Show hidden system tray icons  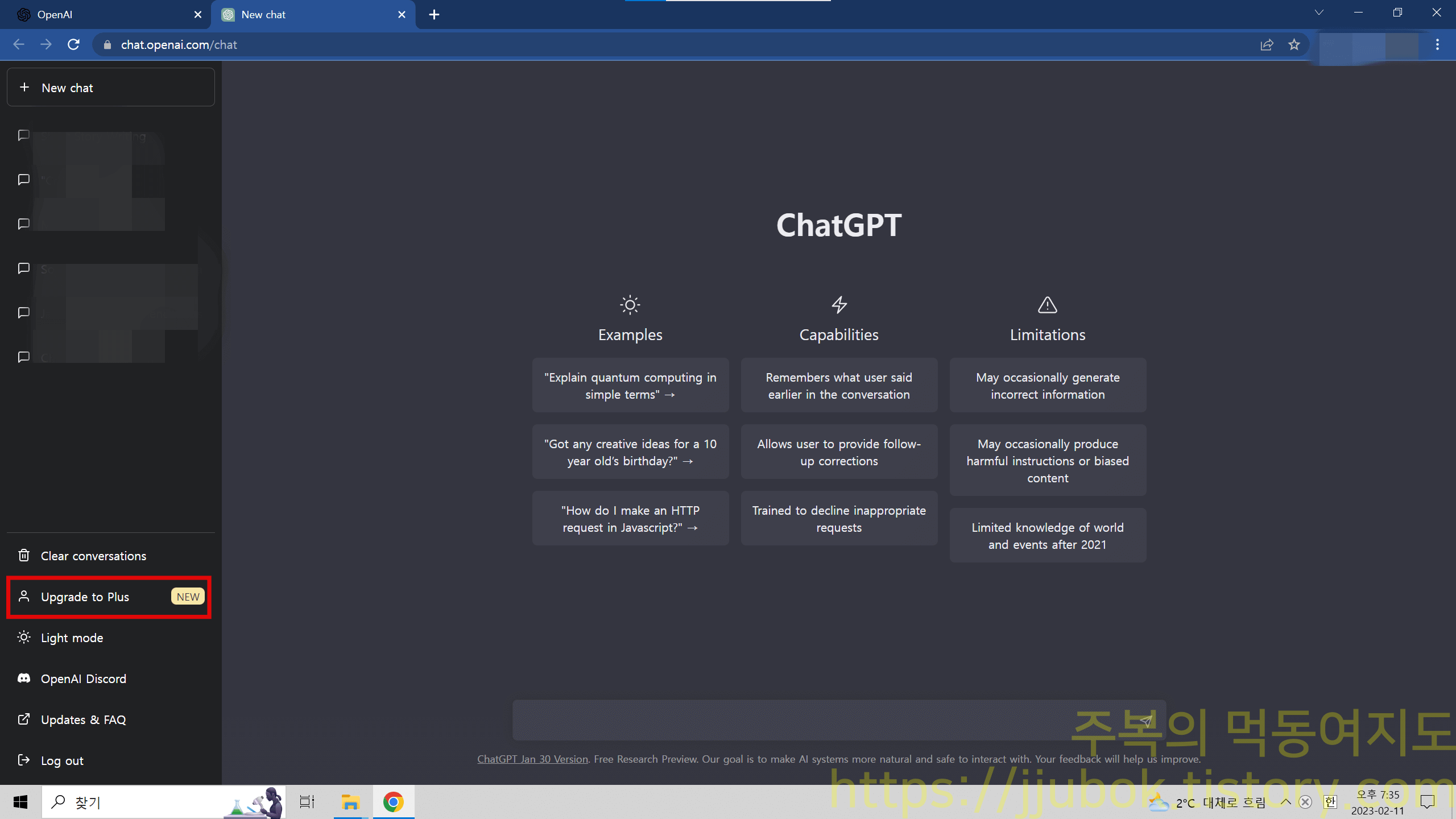coord(1285,802)
